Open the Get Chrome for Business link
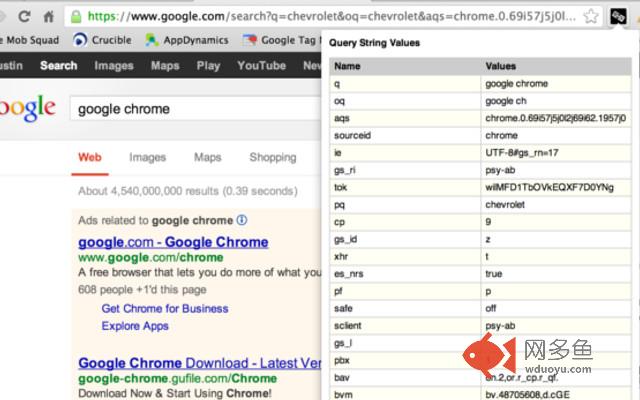This screenshot has height=400, width=640. pos(165,309)
